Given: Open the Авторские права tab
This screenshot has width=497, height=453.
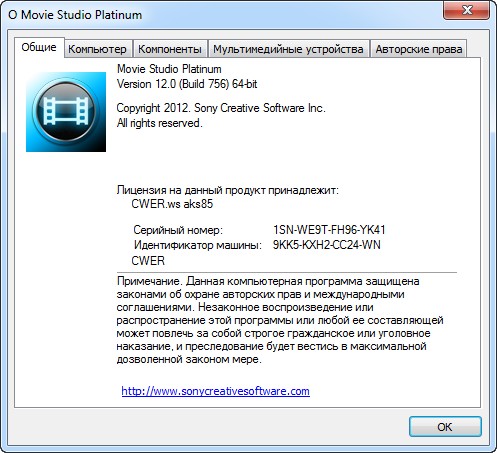Looking at the screenshot, I should [x=419, y=49].
